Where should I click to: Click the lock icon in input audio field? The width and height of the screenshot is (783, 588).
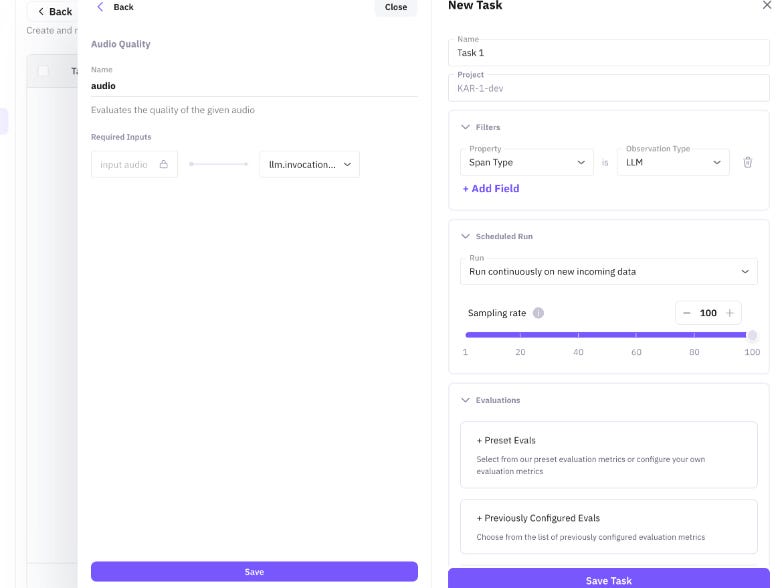coord(164,164)
